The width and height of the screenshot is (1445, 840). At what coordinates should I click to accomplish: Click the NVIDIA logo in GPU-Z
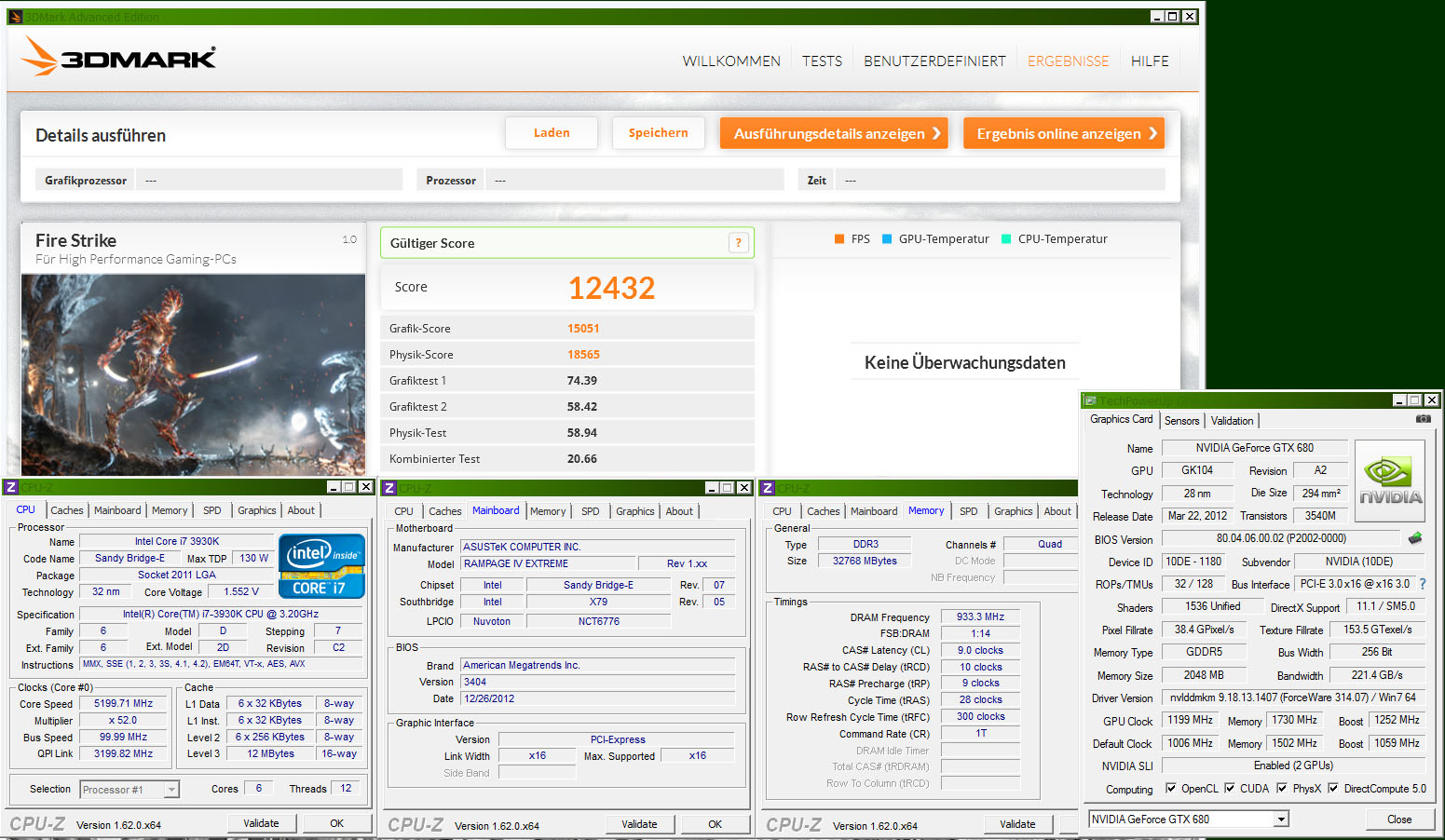pyautogui.click(x=1390, y=481)
